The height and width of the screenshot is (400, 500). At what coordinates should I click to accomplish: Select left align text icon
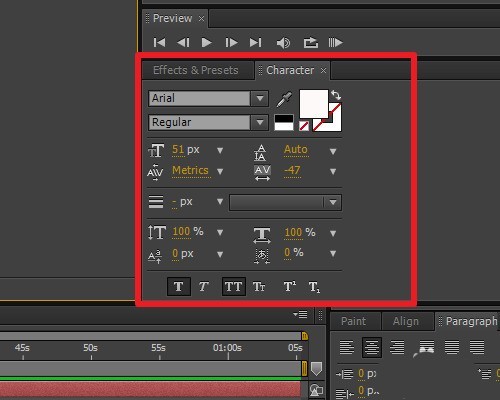[347, 347]
